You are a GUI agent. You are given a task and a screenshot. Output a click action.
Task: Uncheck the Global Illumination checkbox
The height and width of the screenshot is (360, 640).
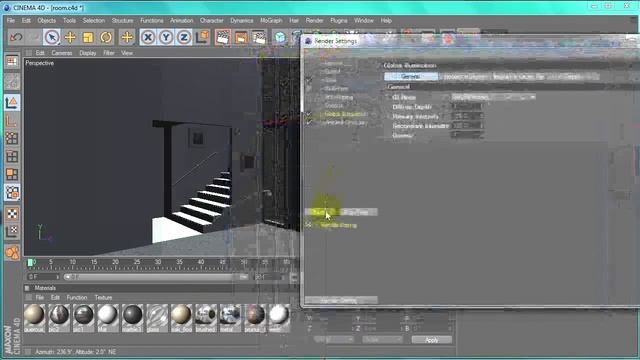pos(309,114)
